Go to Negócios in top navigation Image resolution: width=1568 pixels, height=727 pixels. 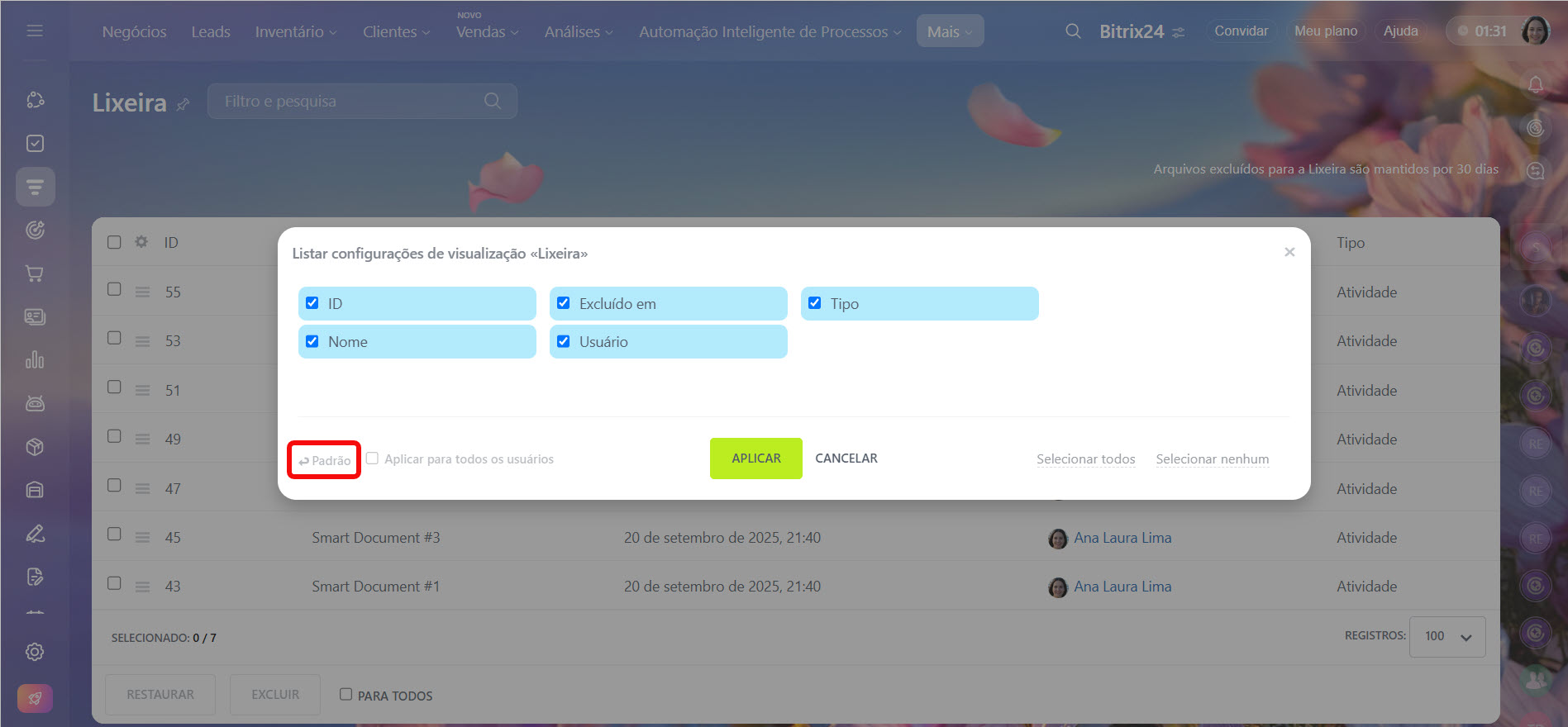134,31
